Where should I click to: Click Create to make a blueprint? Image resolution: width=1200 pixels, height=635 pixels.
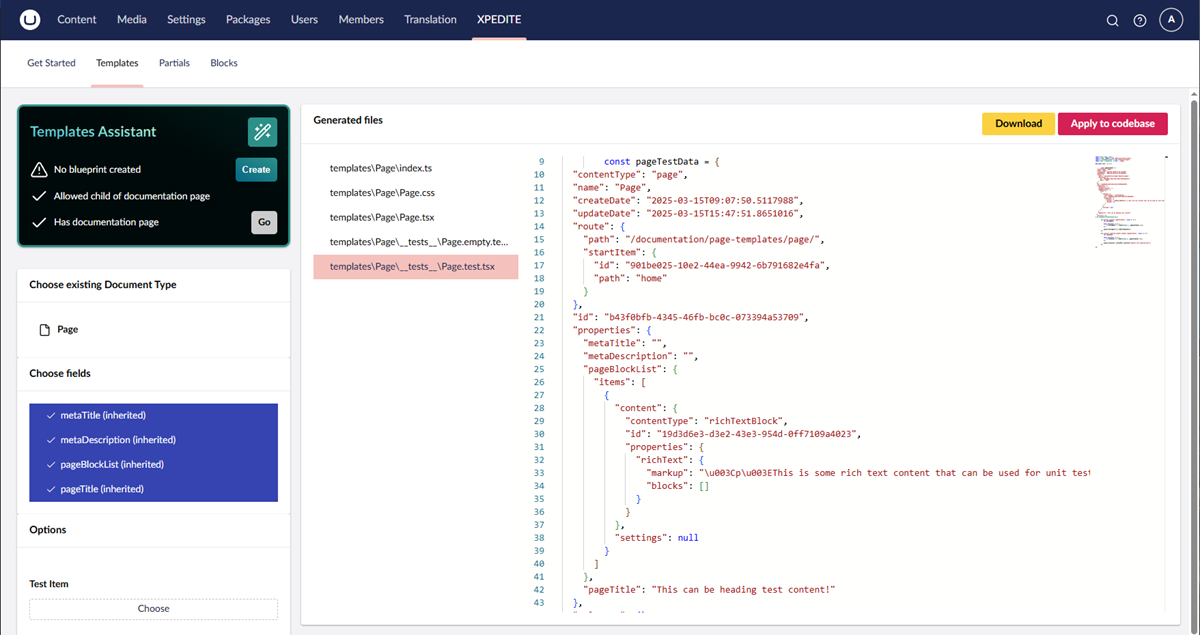click(x=256, y=170)
